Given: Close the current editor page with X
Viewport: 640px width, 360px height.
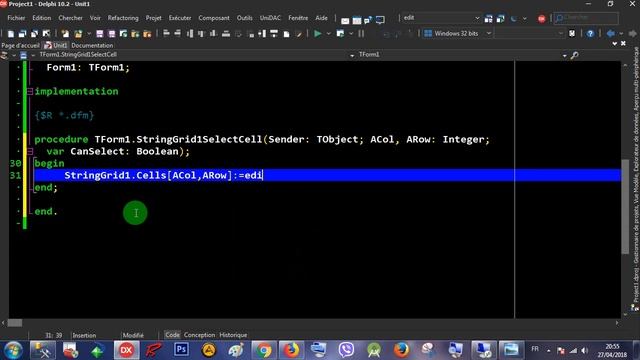Looking at the screenshot, I should pyautogui.click(x=623, y=43).
